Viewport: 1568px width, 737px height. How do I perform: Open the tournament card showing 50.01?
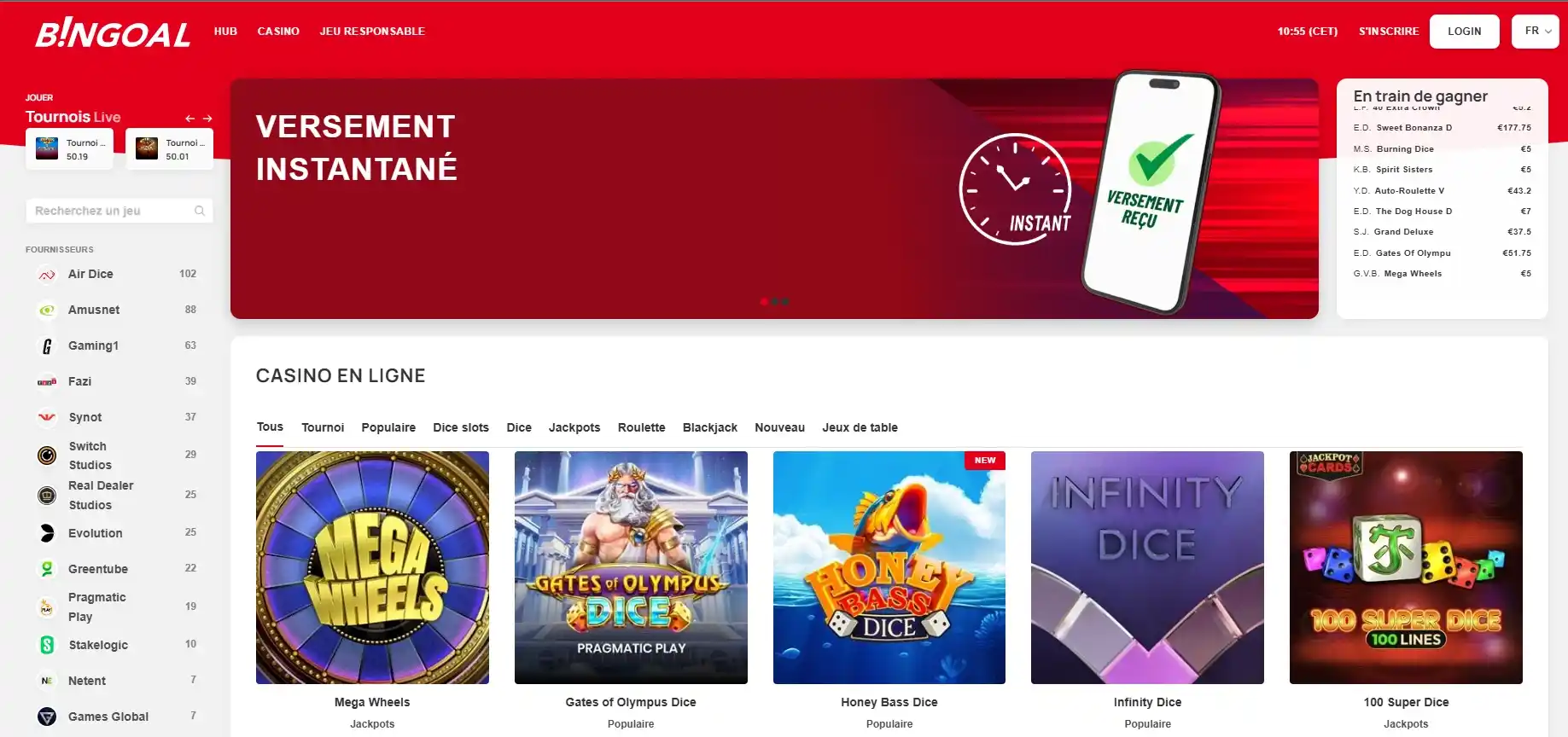pos(169,149)
